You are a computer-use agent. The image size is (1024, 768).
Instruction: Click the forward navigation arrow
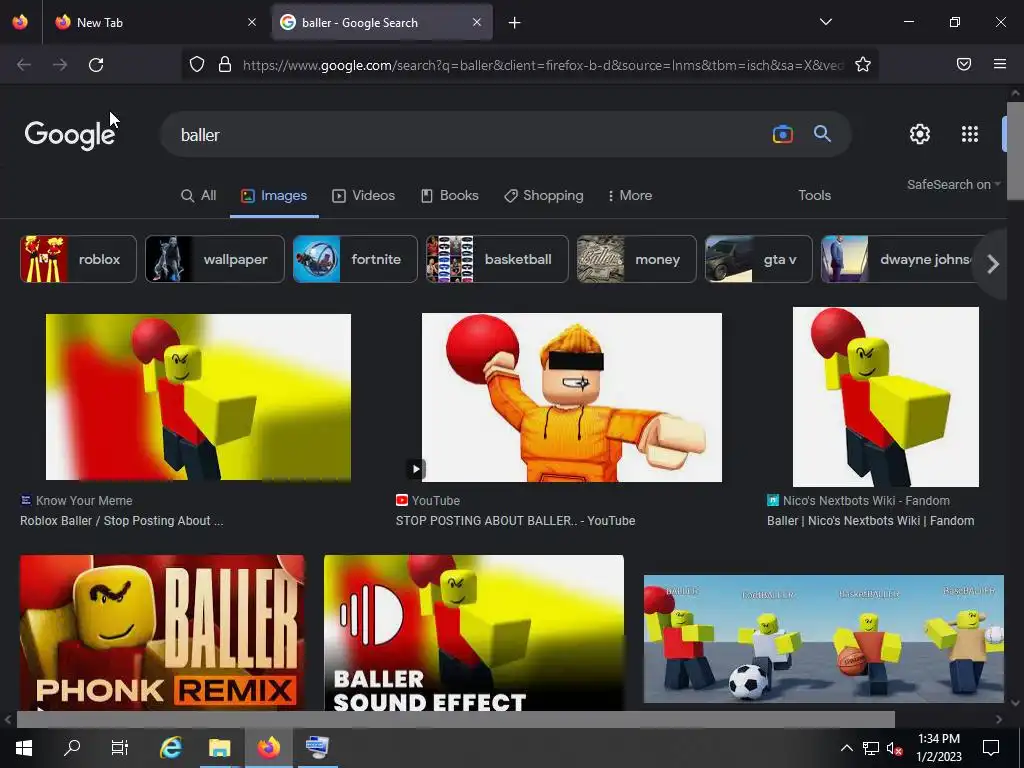[60, 65]
